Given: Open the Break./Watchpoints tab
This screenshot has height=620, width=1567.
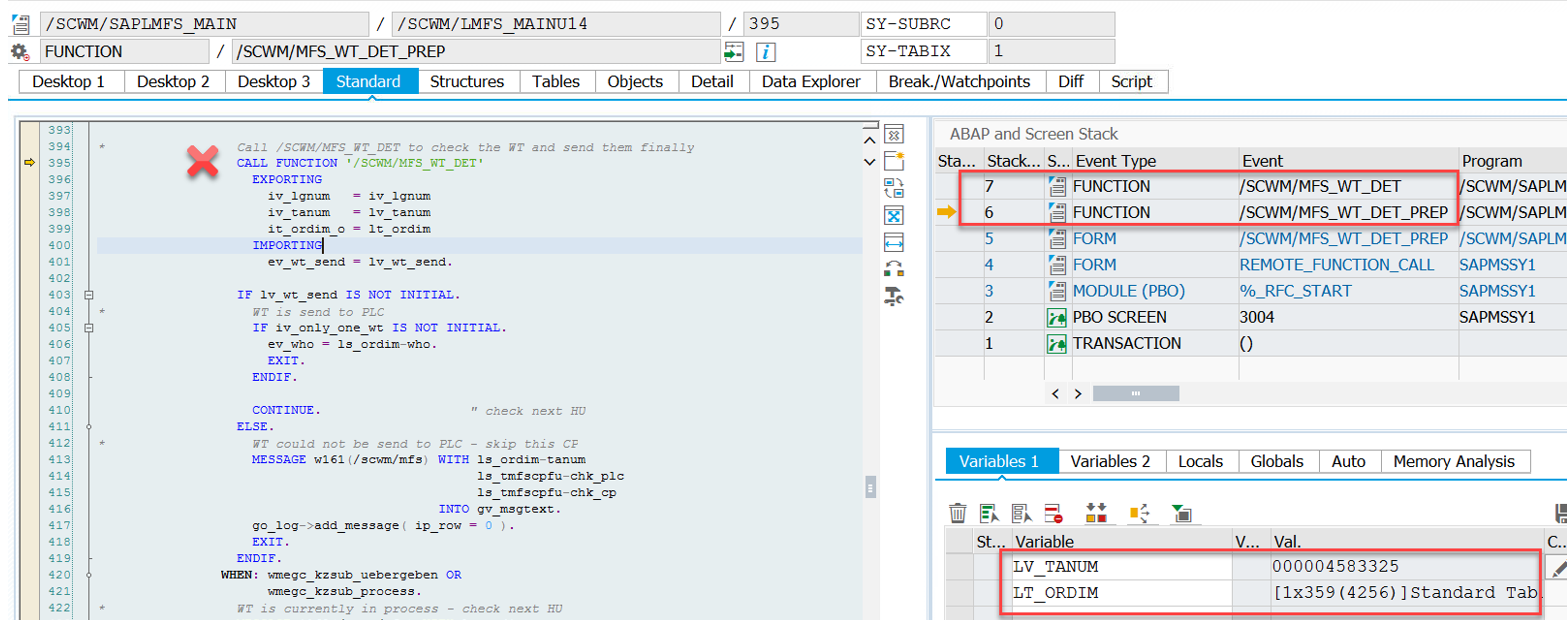Looking at the screenshot, I should pos(960,82).
